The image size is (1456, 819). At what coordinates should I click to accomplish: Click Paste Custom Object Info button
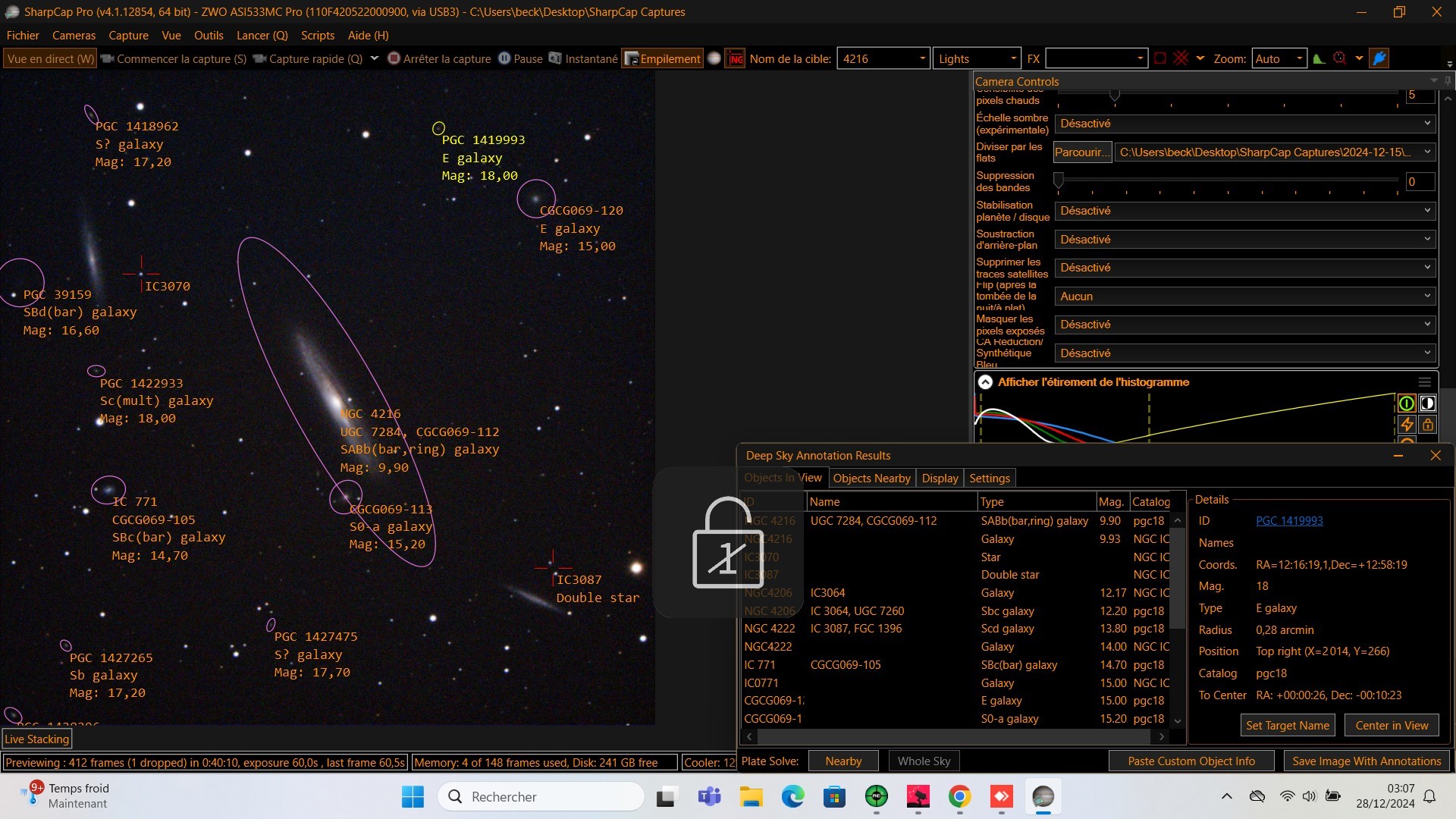1191,761
